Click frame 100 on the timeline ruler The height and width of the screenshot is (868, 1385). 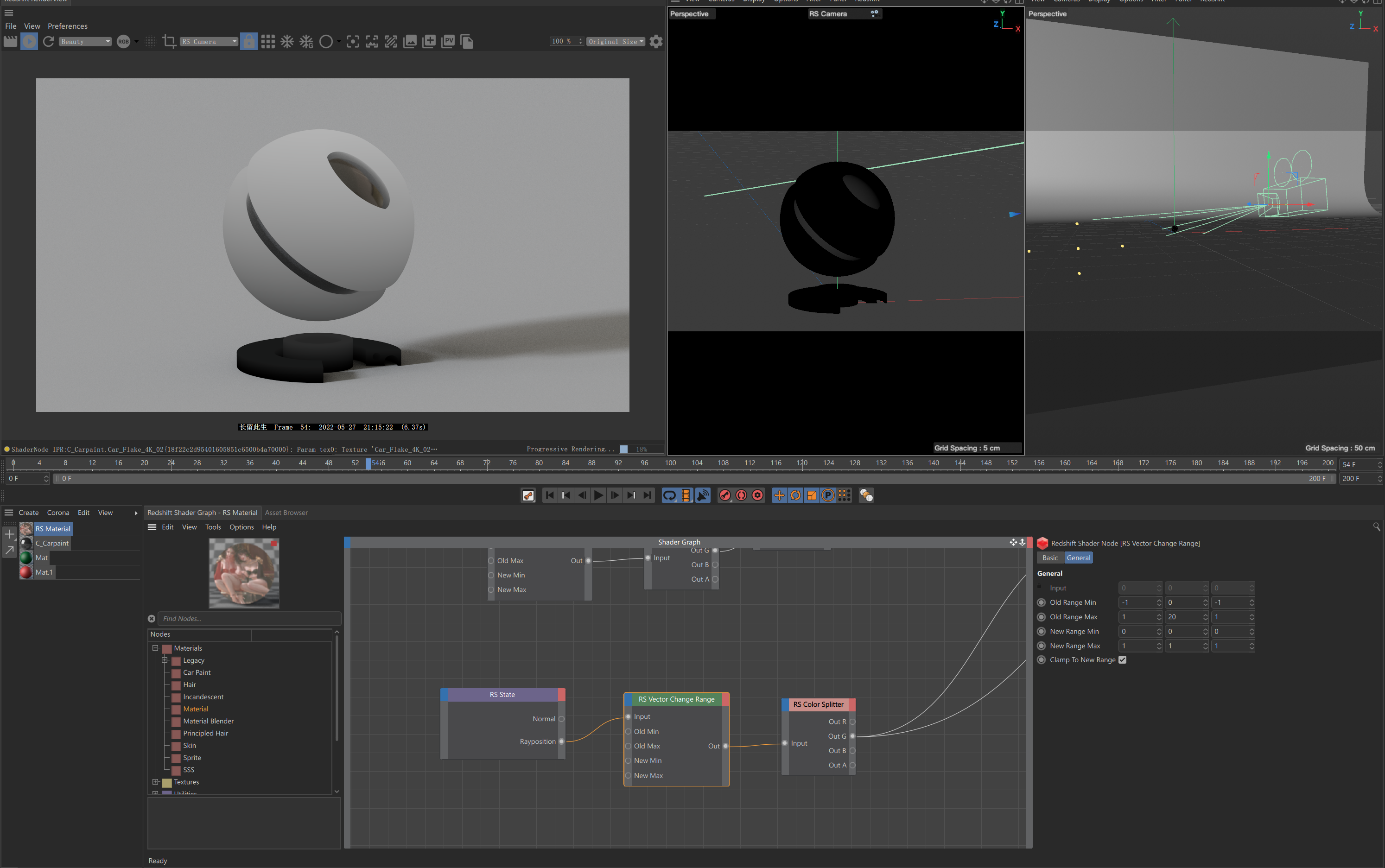pyautogui.click(x=670, y=463)
